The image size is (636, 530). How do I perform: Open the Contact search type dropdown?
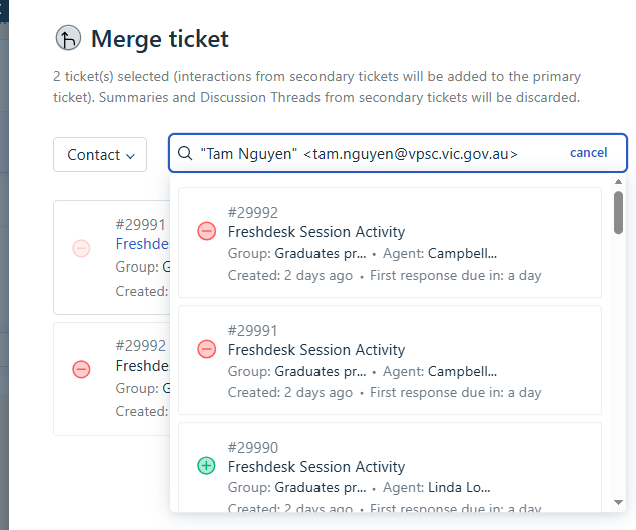[100, 154]
